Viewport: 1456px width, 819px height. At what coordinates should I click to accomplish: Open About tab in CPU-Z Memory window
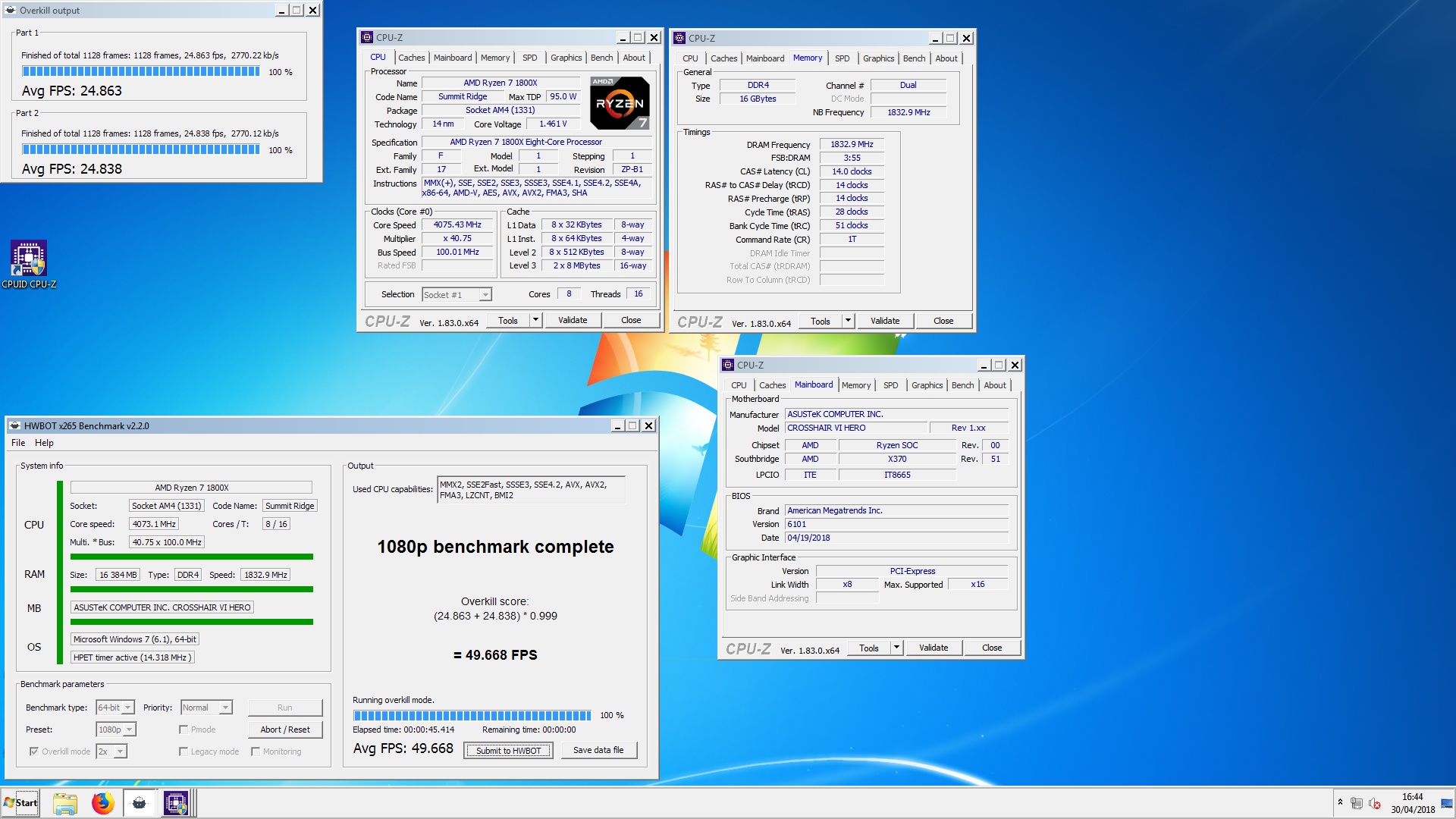946,58
